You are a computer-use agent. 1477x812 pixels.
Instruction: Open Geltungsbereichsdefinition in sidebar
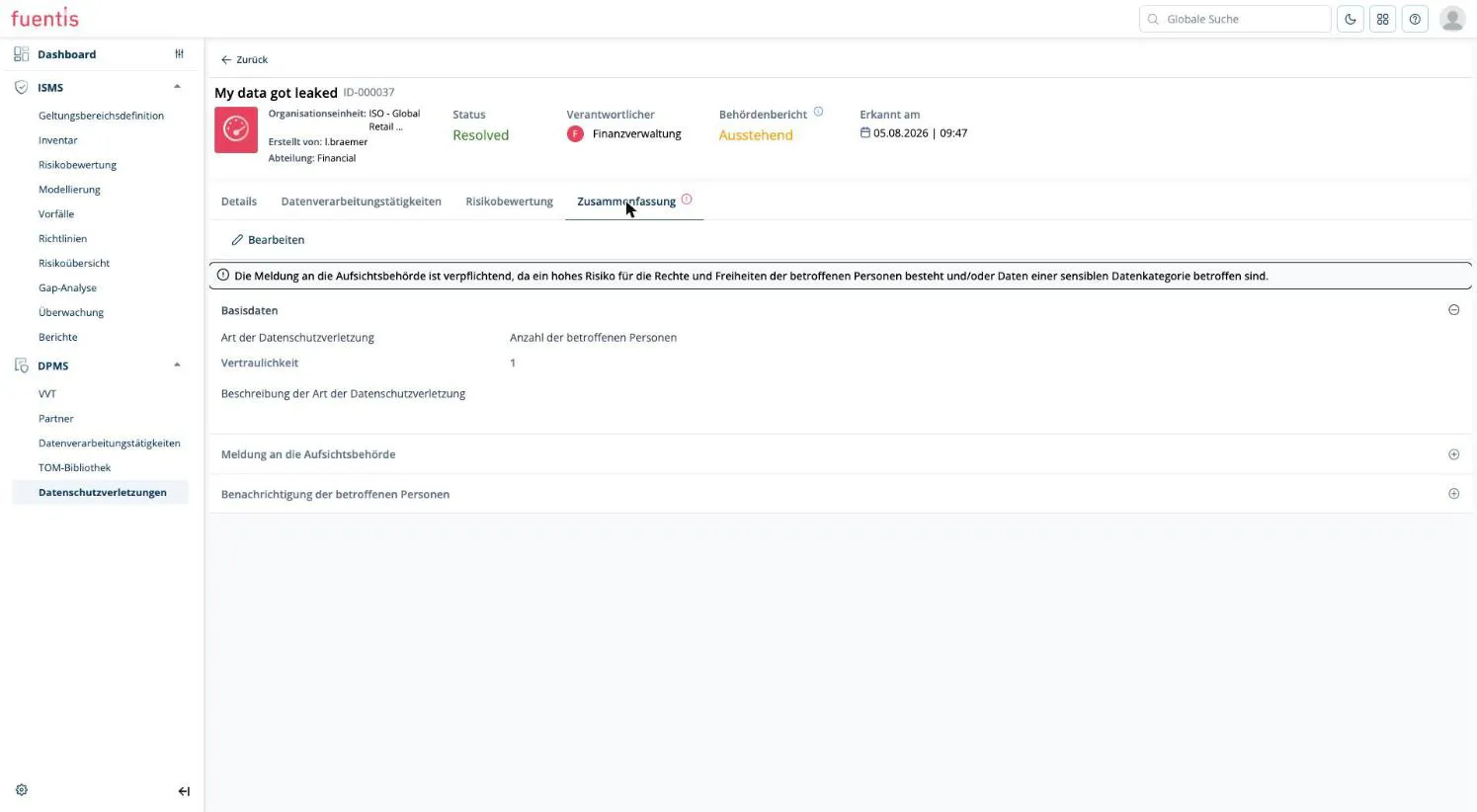click(x=101, y=116)
